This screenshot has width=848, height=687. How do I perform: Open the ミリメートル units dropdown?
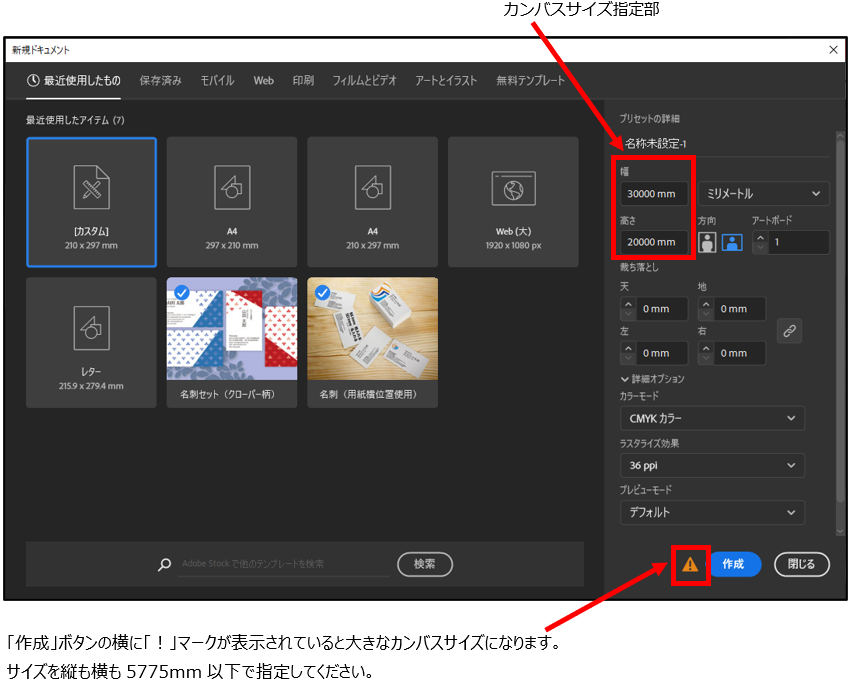[763, 193]
